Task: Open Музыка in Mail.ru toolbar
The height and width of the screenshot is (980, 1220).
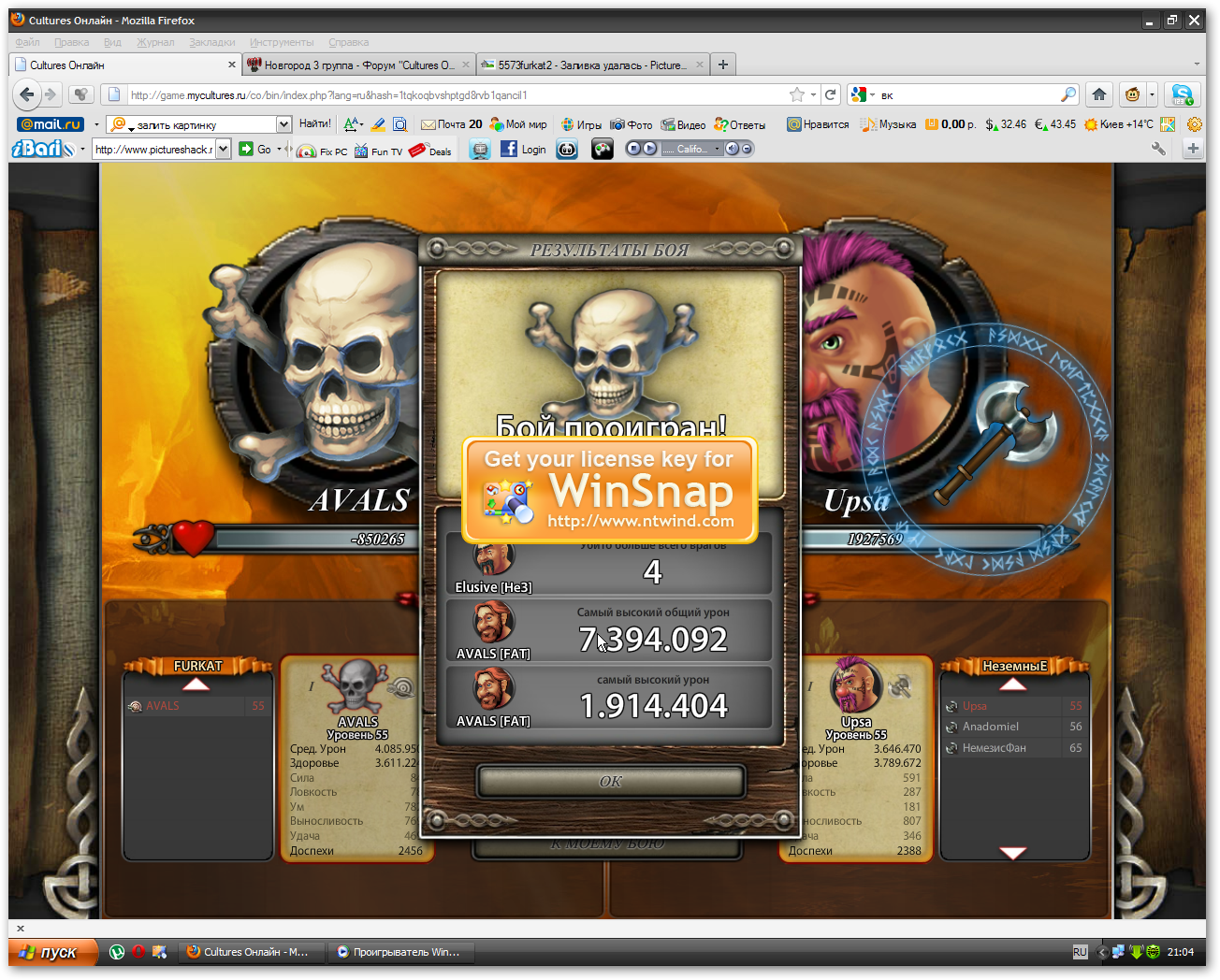Action: 889,124
